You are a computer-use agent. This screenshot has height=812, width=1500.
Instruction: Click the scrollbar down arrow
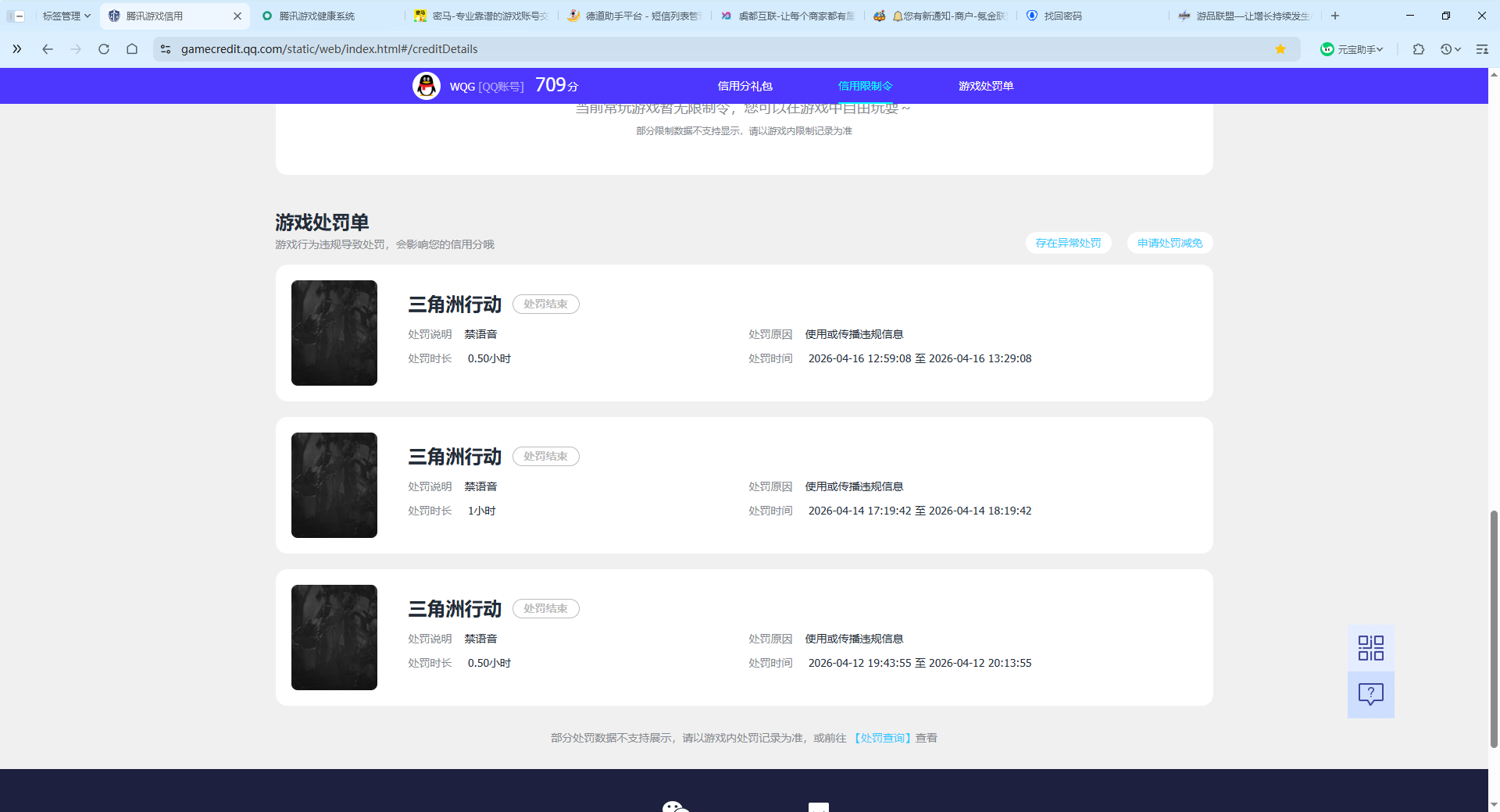1494,804
